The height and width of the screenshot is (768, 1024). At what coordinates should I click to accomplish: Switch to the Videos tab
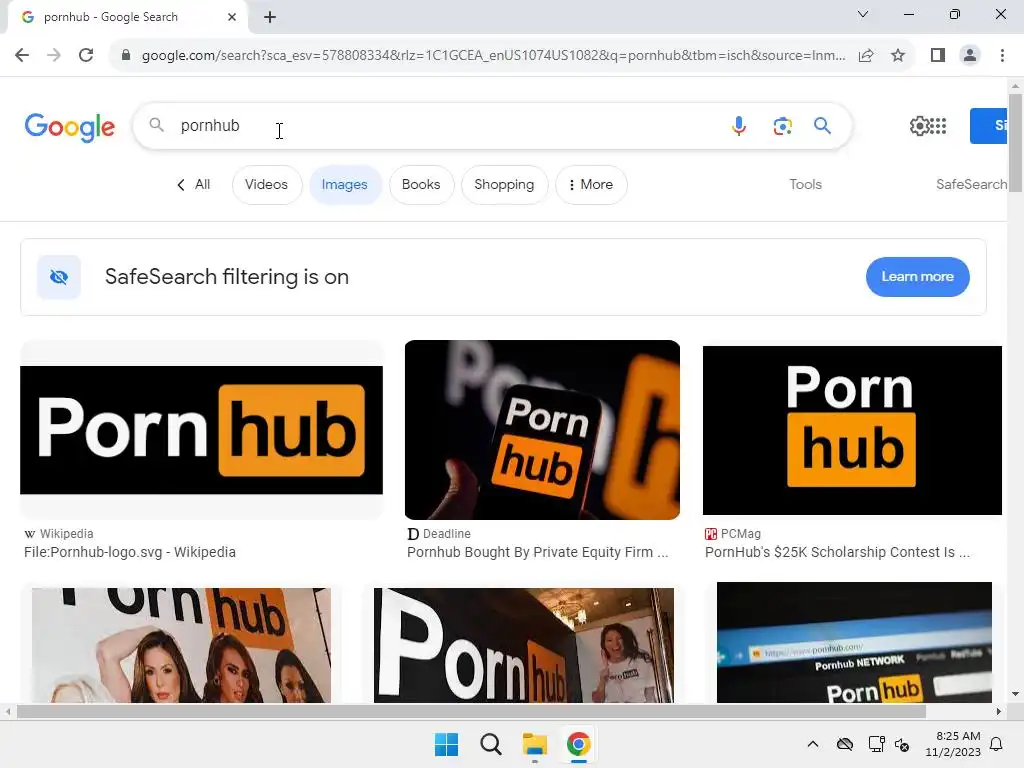(266, 185)
